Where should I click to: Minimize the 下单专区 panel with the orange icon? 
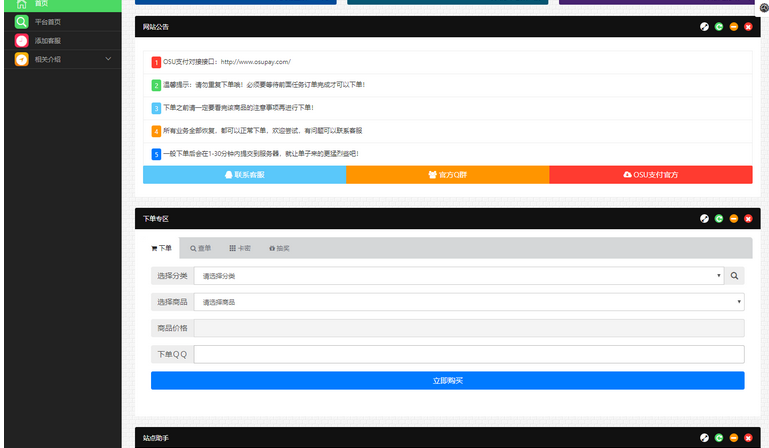733,218
